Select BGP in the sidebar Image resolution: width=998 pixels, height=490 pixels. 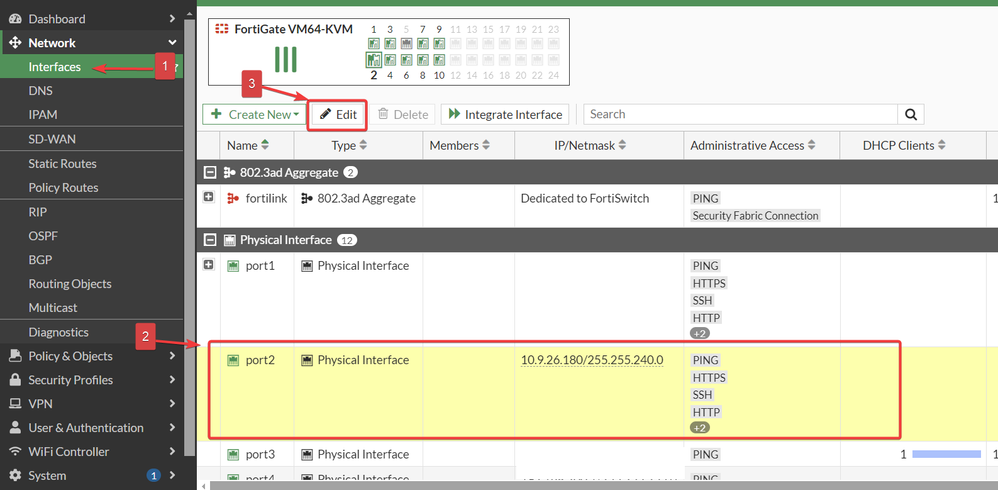[40, 260]
